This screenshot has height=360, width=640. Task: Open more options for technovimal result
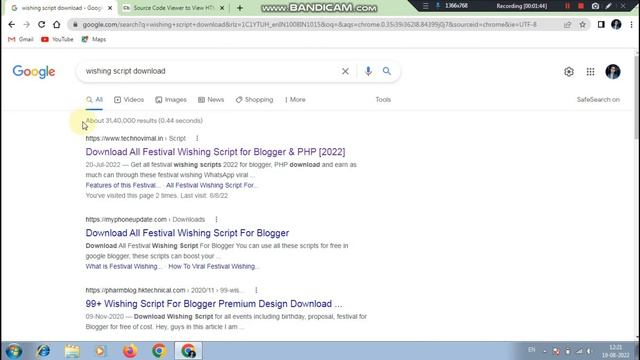[197, 138]
